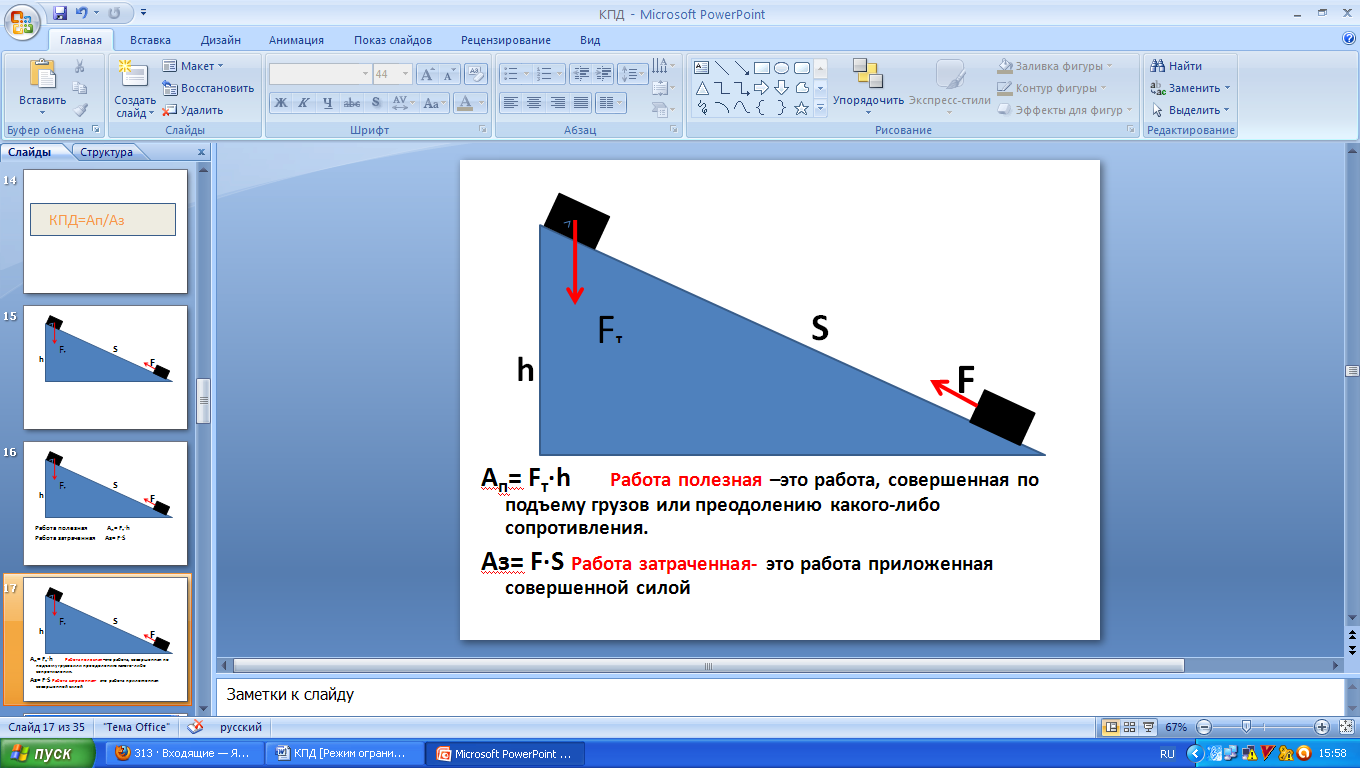Click the Office button logo

(x=22, y=20)
